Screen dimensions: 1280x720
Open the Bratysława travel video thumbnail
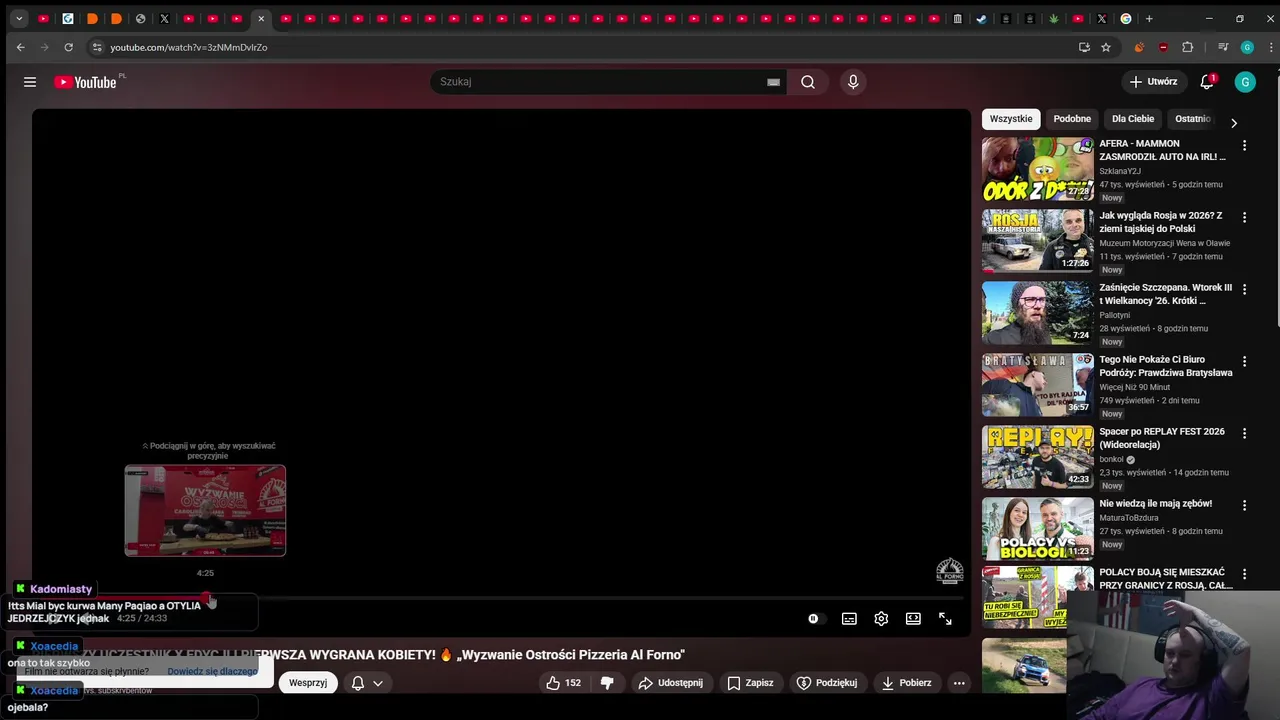tap(1038, 385)
